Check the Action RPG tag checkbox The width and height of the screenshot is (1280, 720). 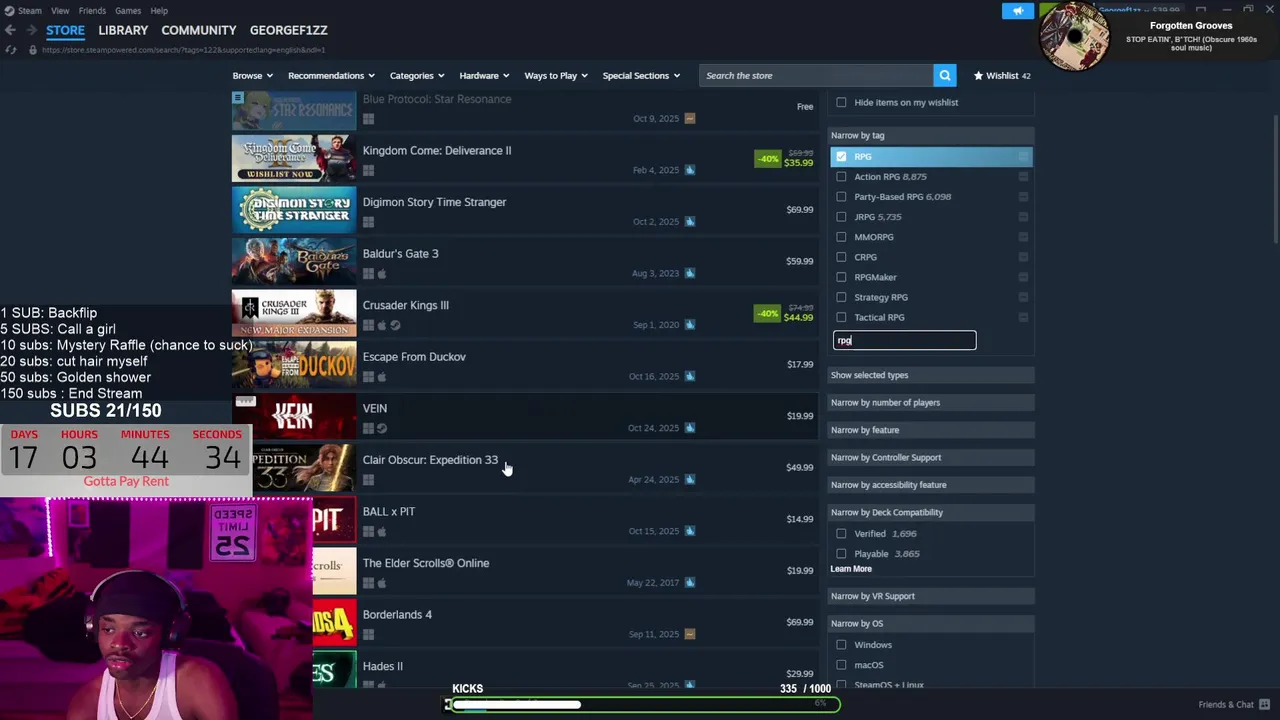(x=841, y=177)
